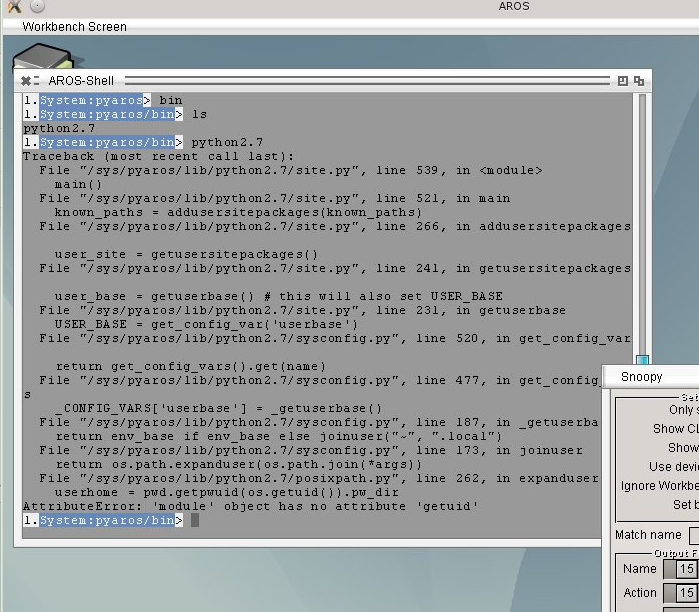Viewport: 699px width, 612px height.
Task: Click the Snoopy window title bar
Action: [650, 376]
